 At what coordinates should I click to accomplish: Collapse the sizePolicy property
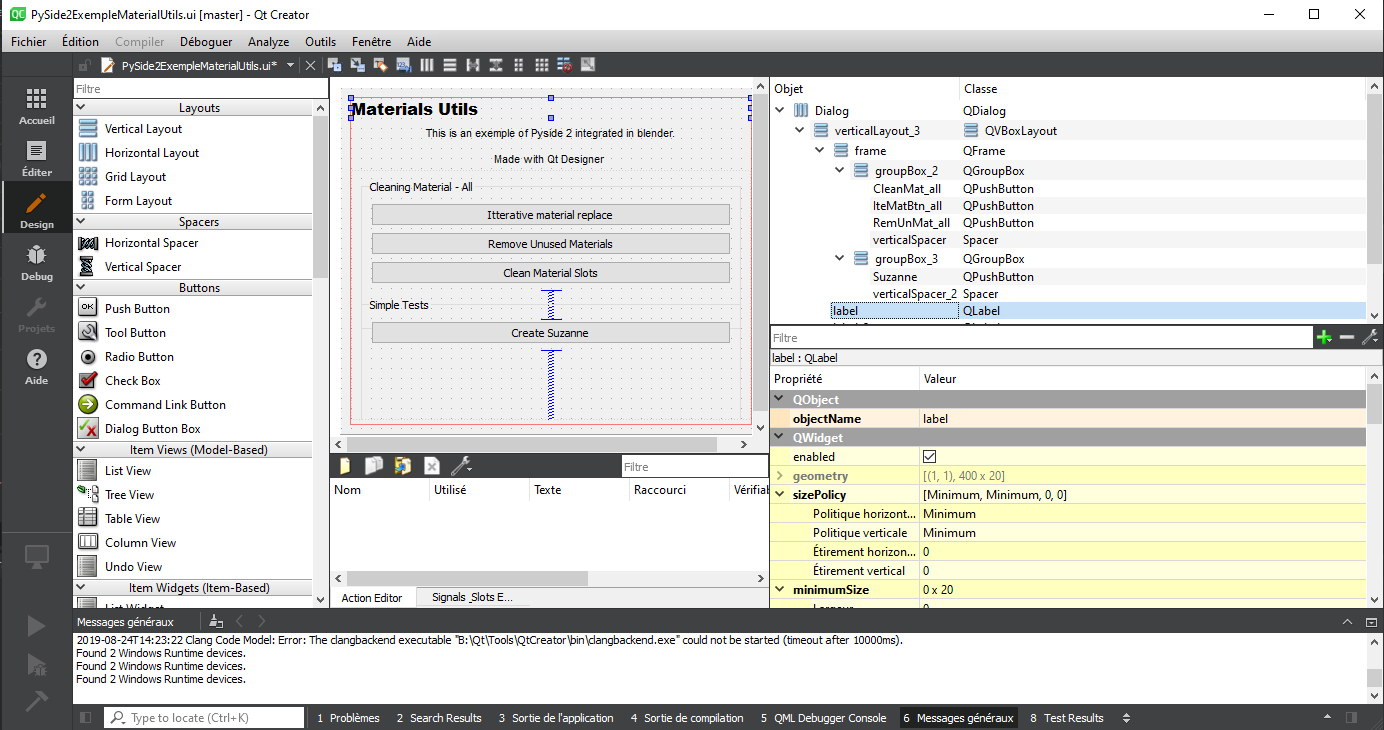click(x=780, y=495)
